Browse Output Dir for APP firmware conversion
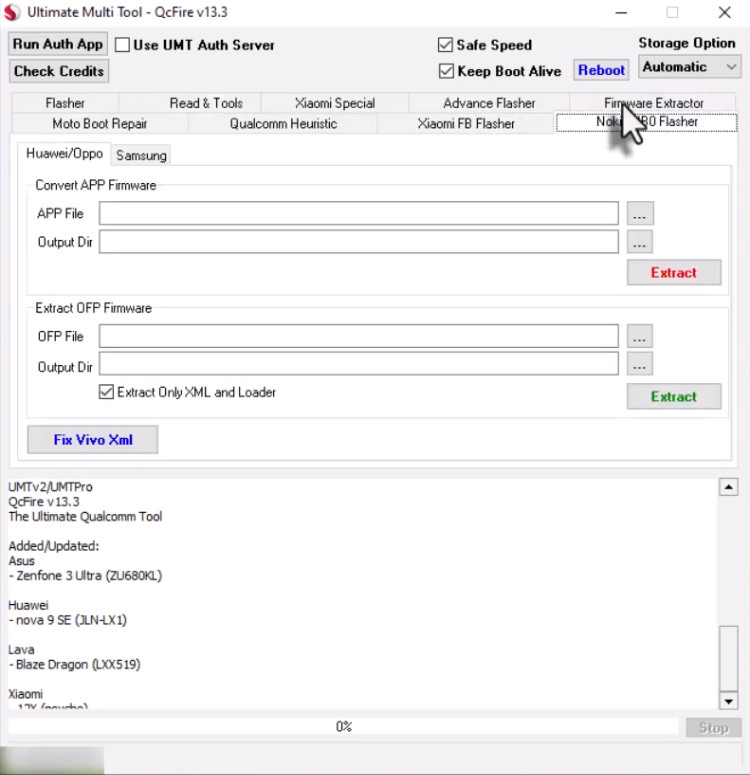This screenshot has height=775, width=750. click(640, 242)
